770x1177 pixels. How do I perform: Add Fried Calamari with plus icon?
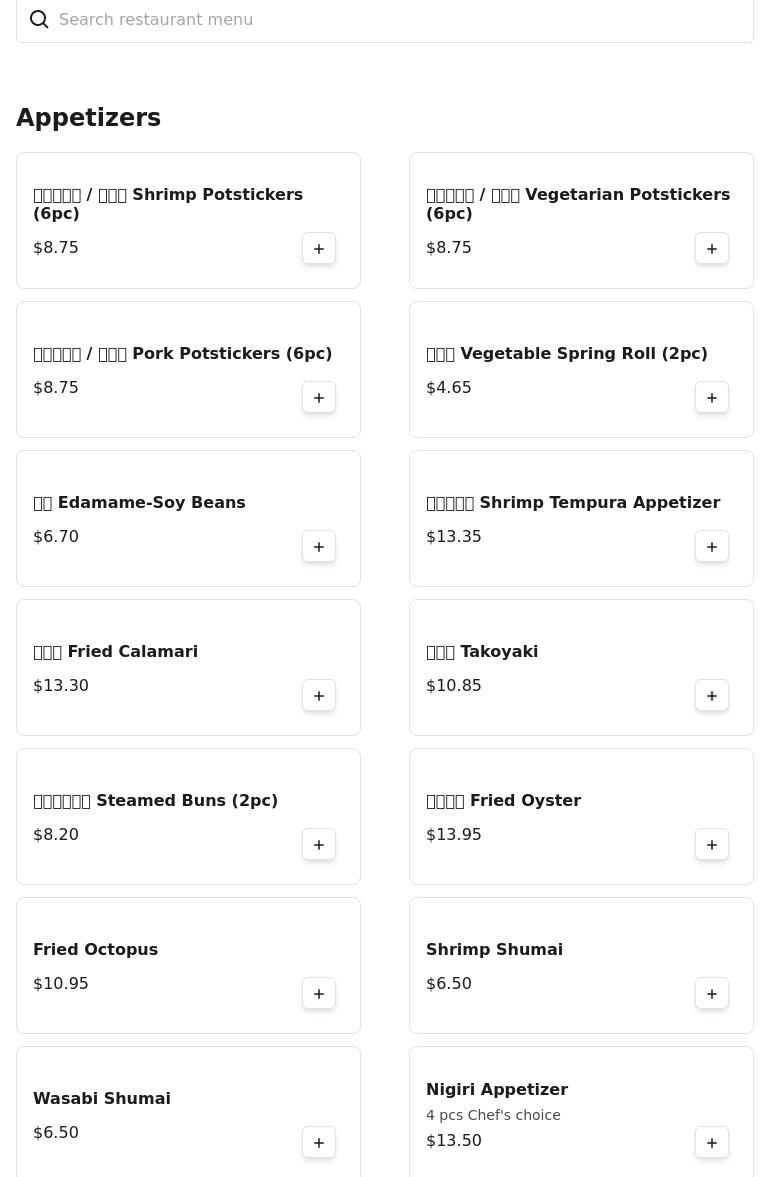pyautogui.click(x=319, y=696)
